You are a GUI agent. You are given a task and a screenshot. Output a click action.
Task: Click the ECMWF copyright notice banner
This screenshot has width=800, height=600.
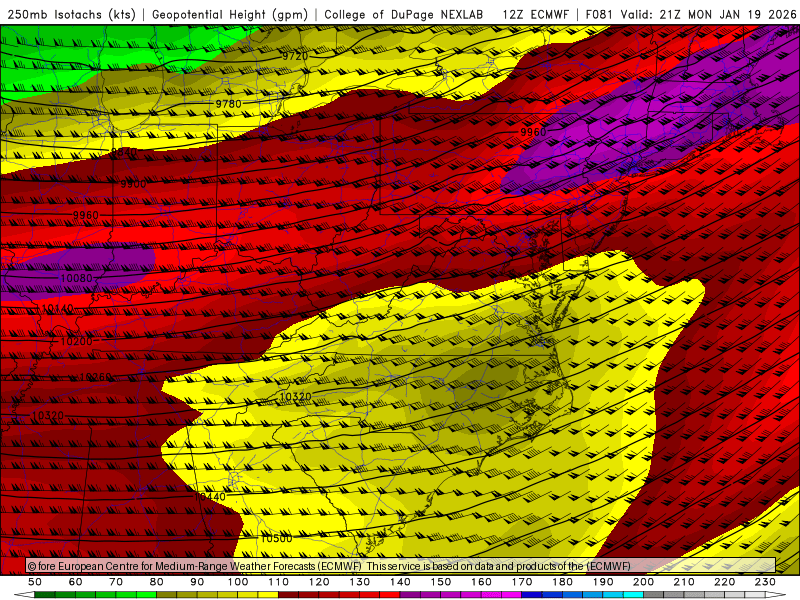tap(401, 566)
